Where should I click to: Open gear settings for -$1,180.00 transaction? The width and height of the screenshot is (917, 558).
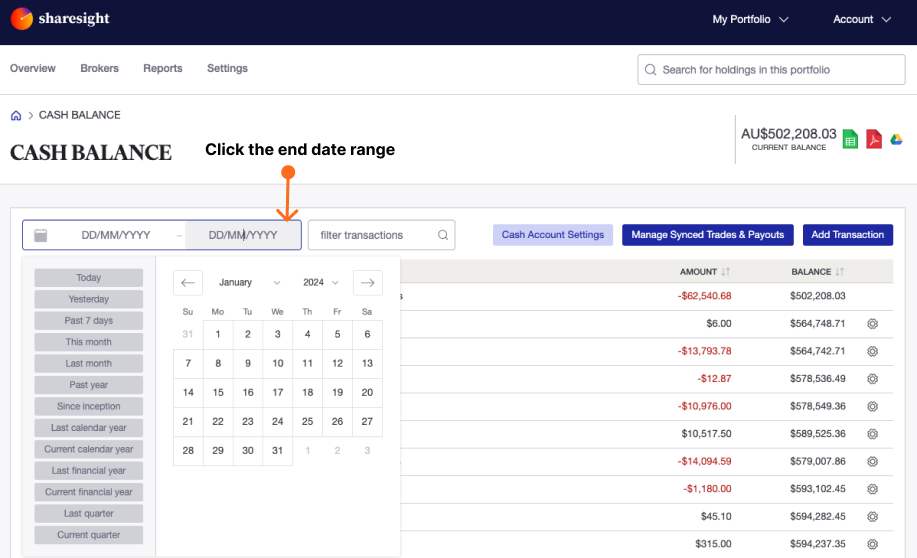point(873,489)
